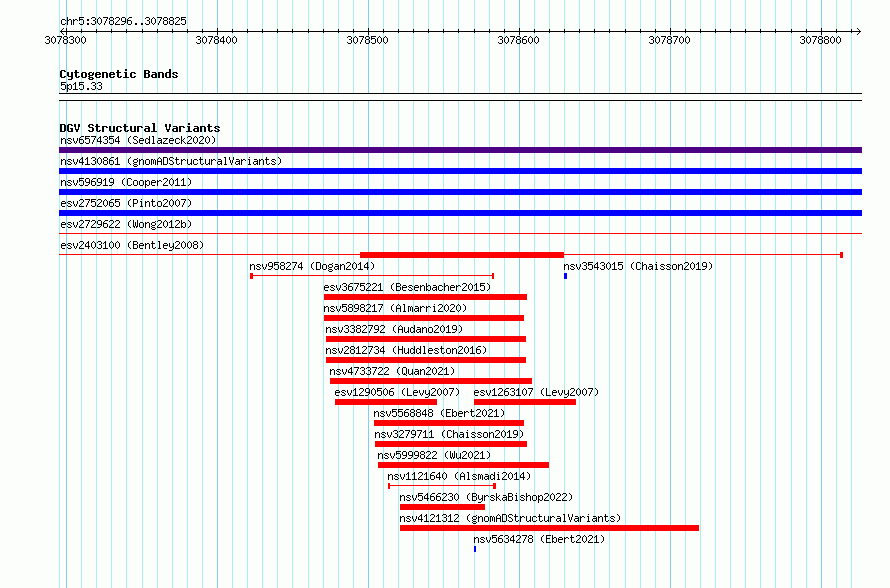
Task: Click the 3078600 ruler position
Action: pyautogui.click(x=518, y=40)
